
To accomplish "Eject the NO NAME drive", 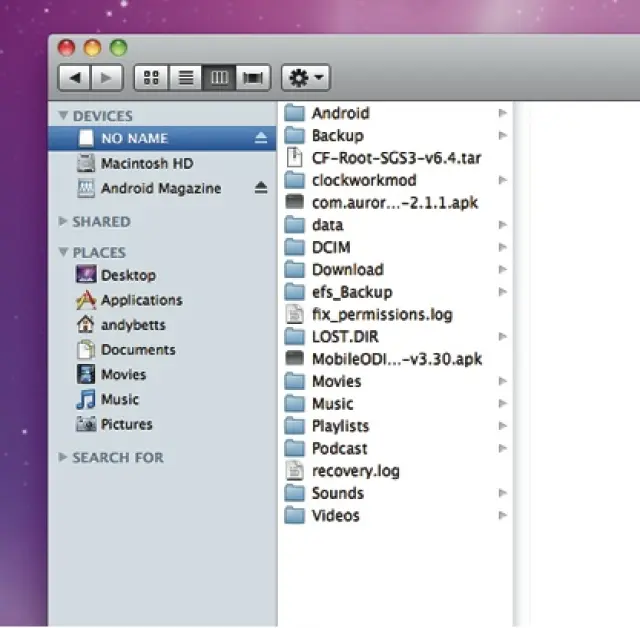I will tap(261, 138).
